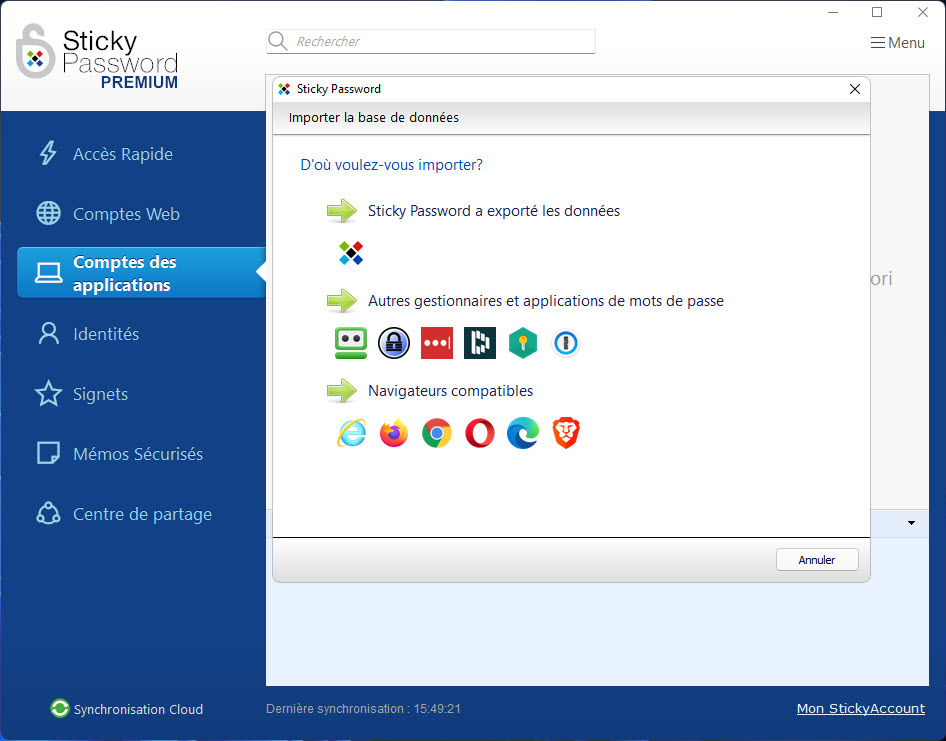Import from Kaspersky green hexagon key icon

[x=522, y=343]
